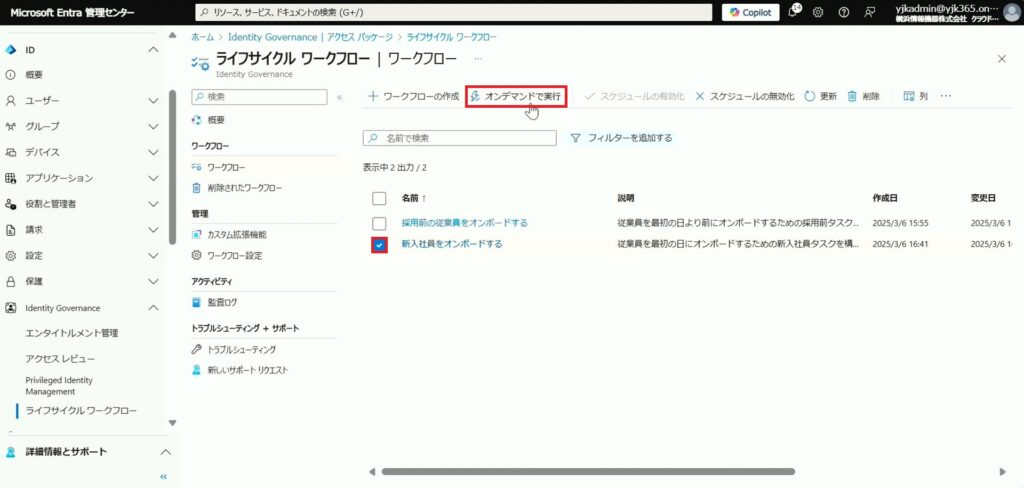Open カスタム拡張機能 menu item
The image size is (1024, 488).
pyautogui.click(x=237, y=235)
